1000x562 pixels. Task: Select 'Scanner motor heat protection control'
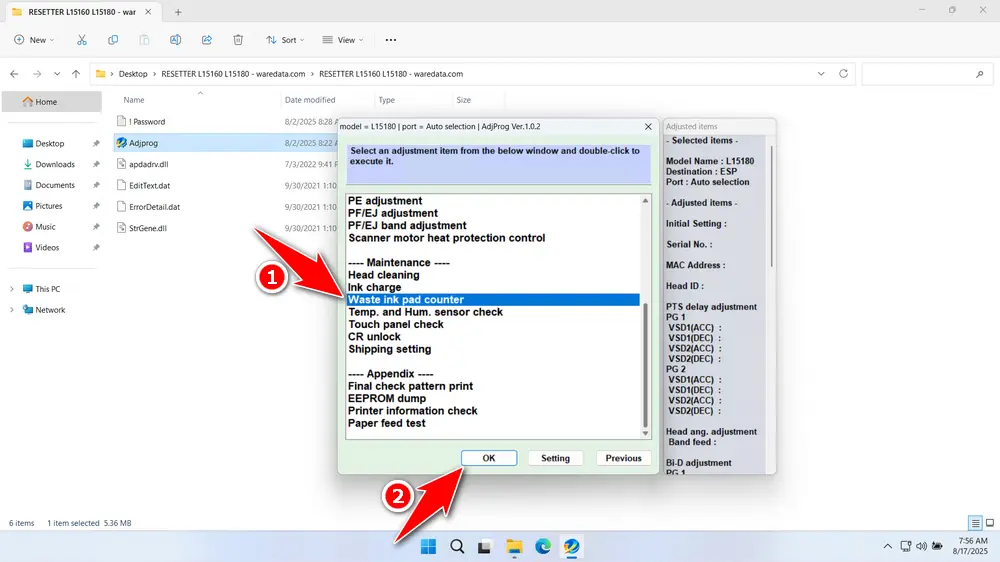446,238
